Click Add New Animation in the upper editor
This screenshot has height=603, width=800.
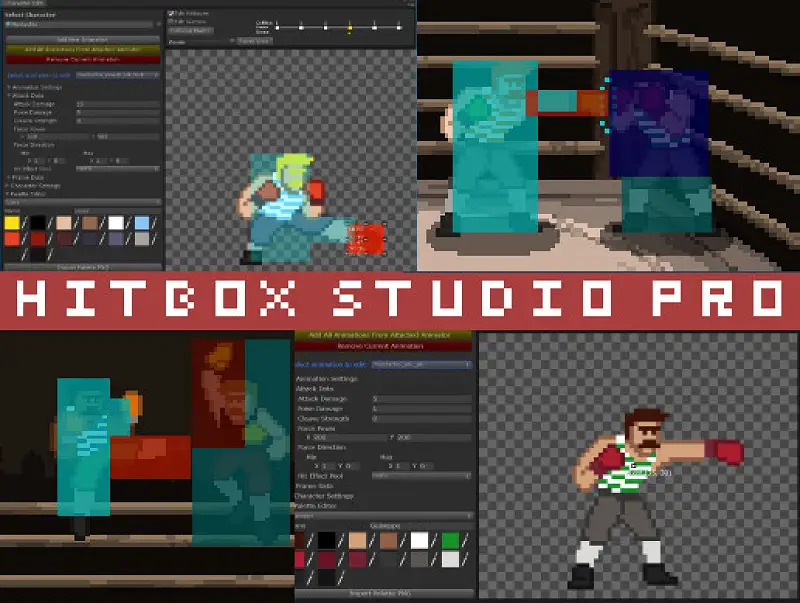[x=83, y=40]
